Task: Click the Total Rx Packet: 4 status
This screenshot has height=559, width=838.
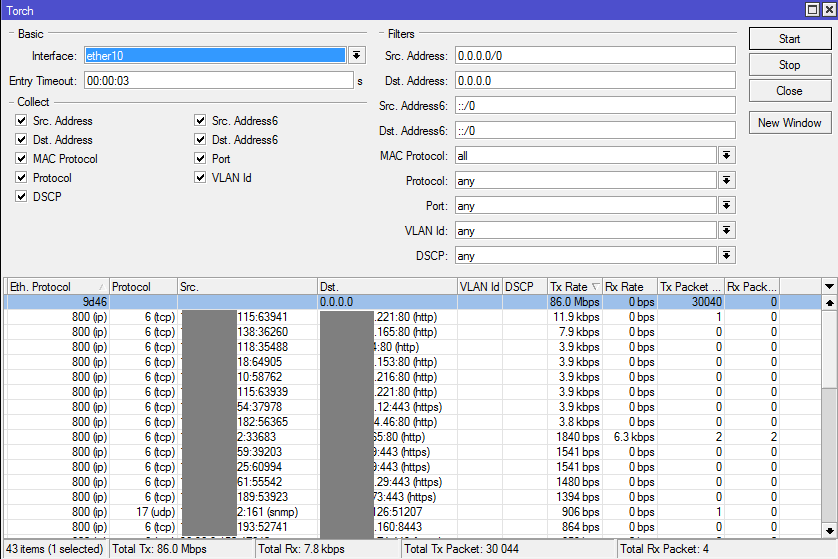Action: 726,549
